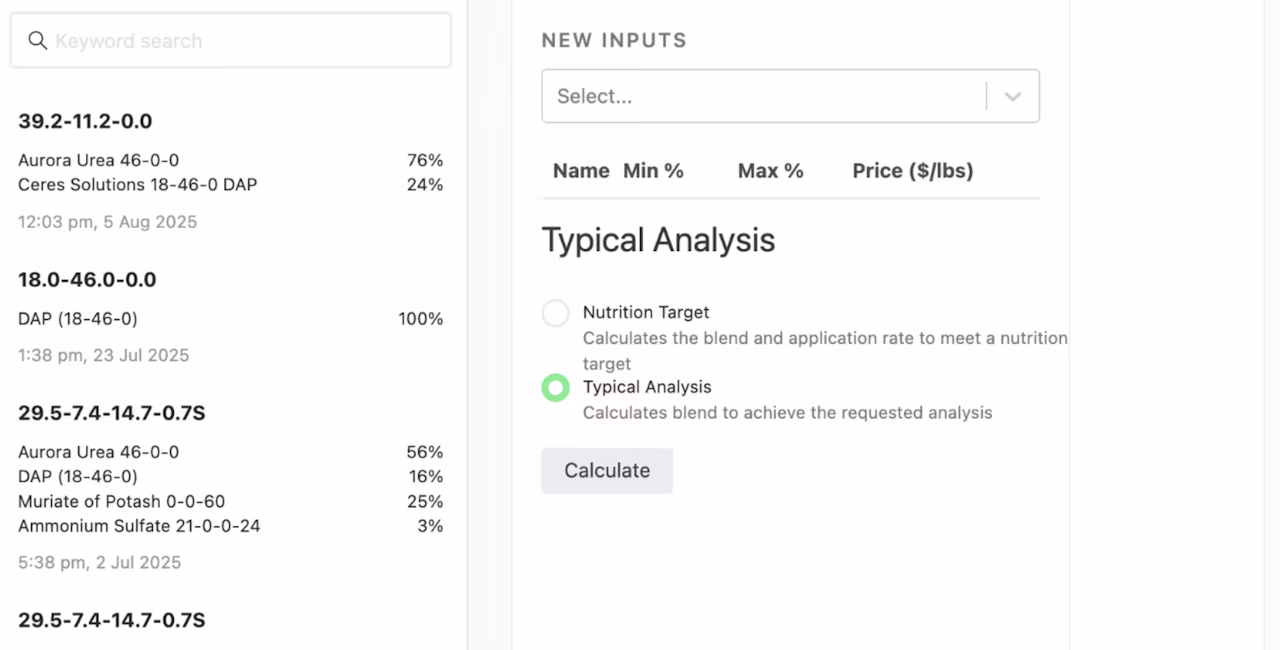Open the New Inputs Select dropdown
1280x650 pixels.
click(790, 96)
